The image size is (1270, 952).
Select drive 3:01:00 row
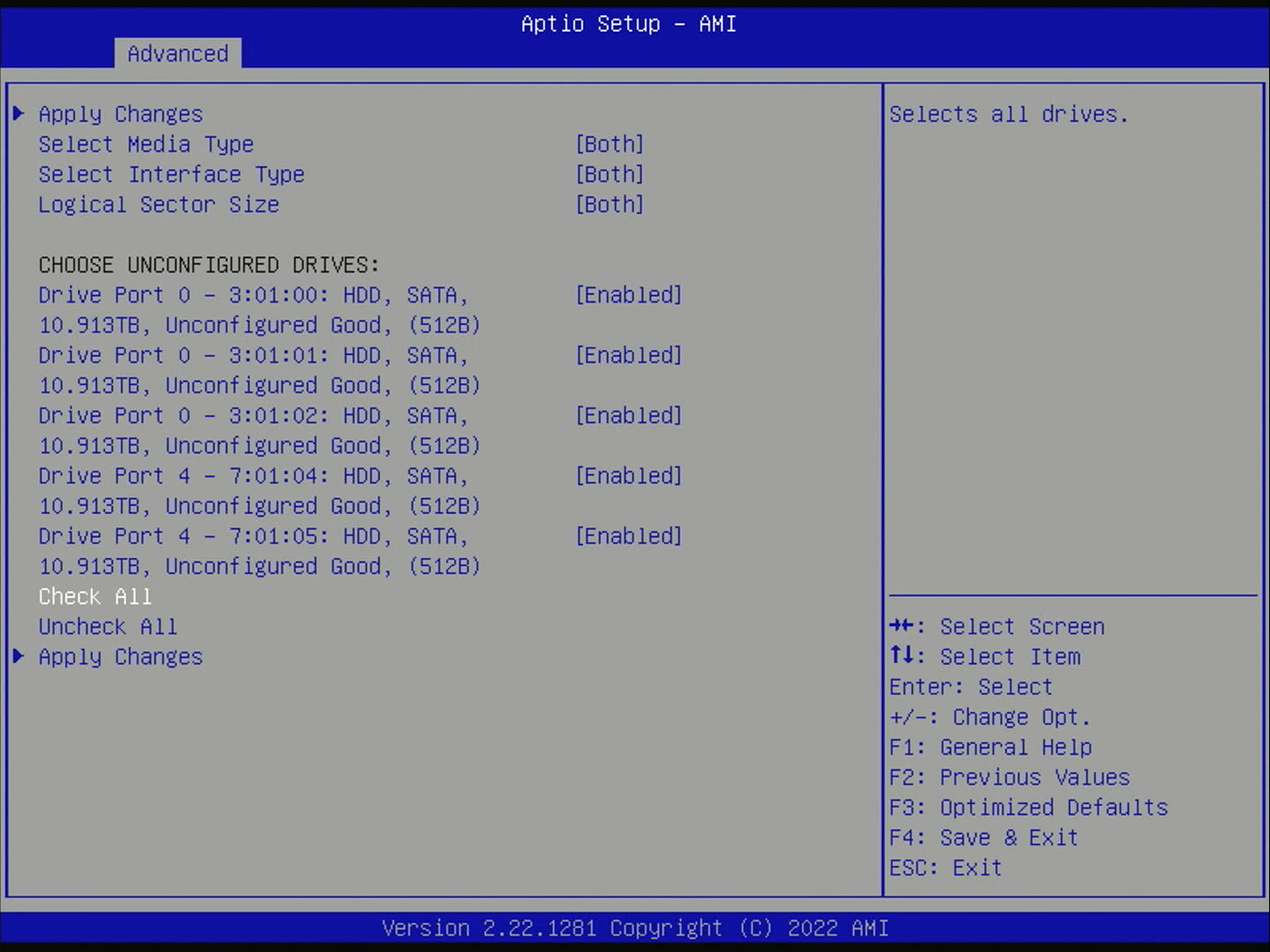coord(259,310)
